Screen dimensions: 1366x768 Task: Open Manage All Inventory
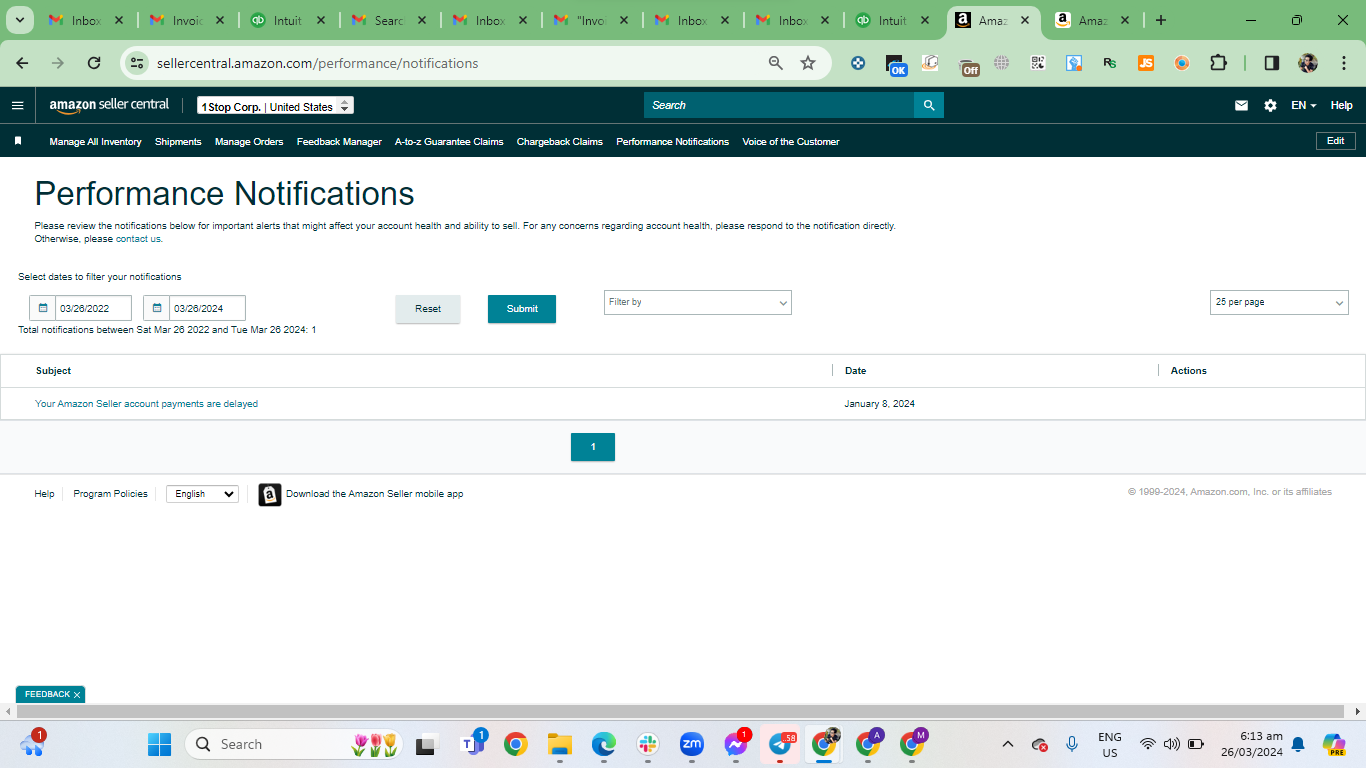click(x=95, y=142)
